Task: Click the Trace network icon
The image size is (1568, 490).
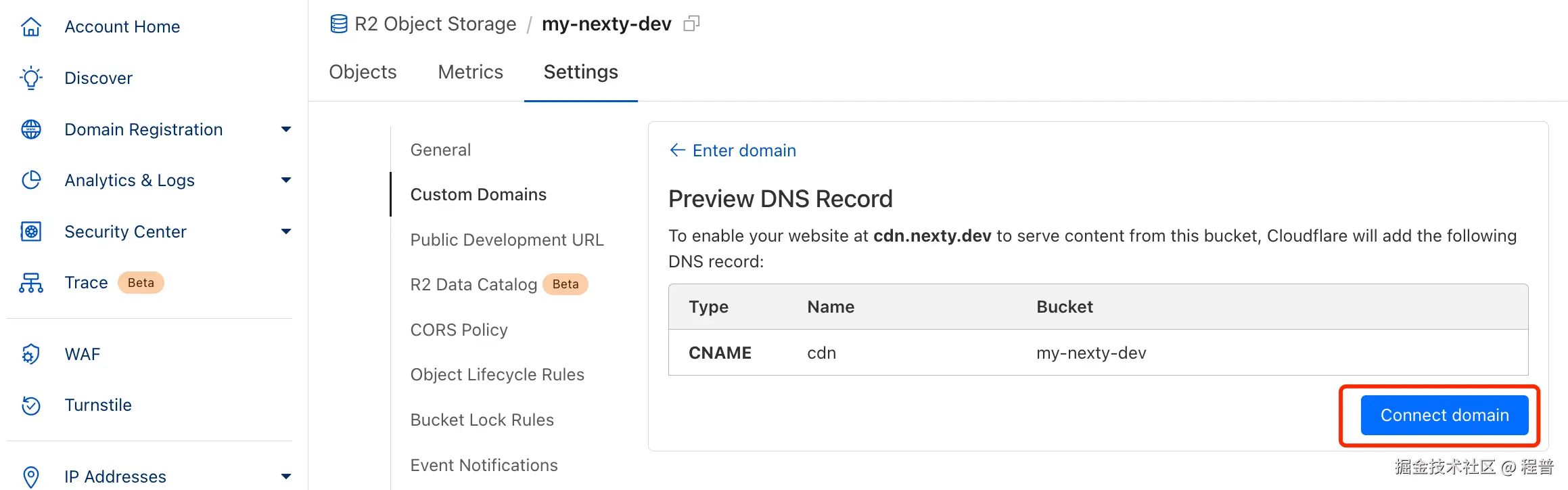Action: point(31,283)
